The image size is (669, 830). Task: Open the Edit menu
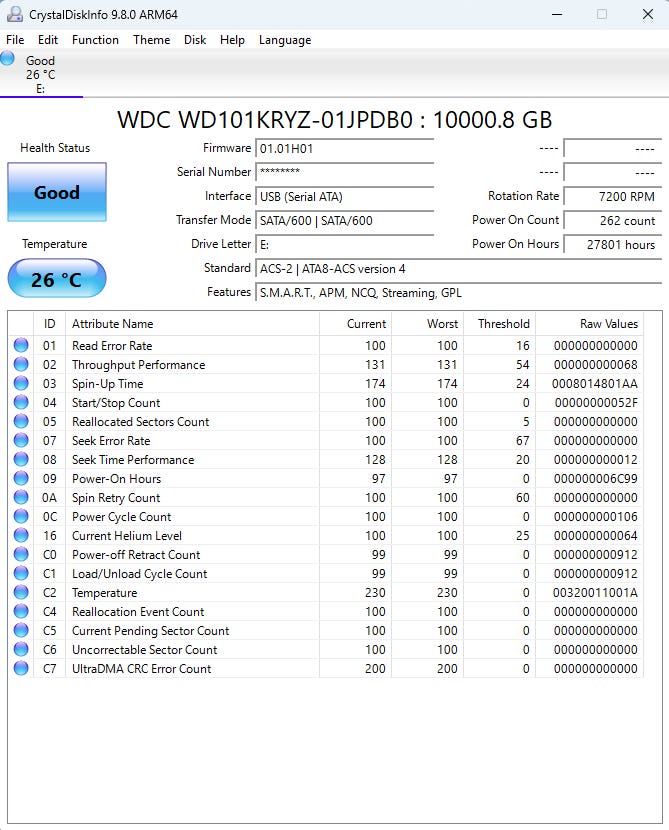48,40
